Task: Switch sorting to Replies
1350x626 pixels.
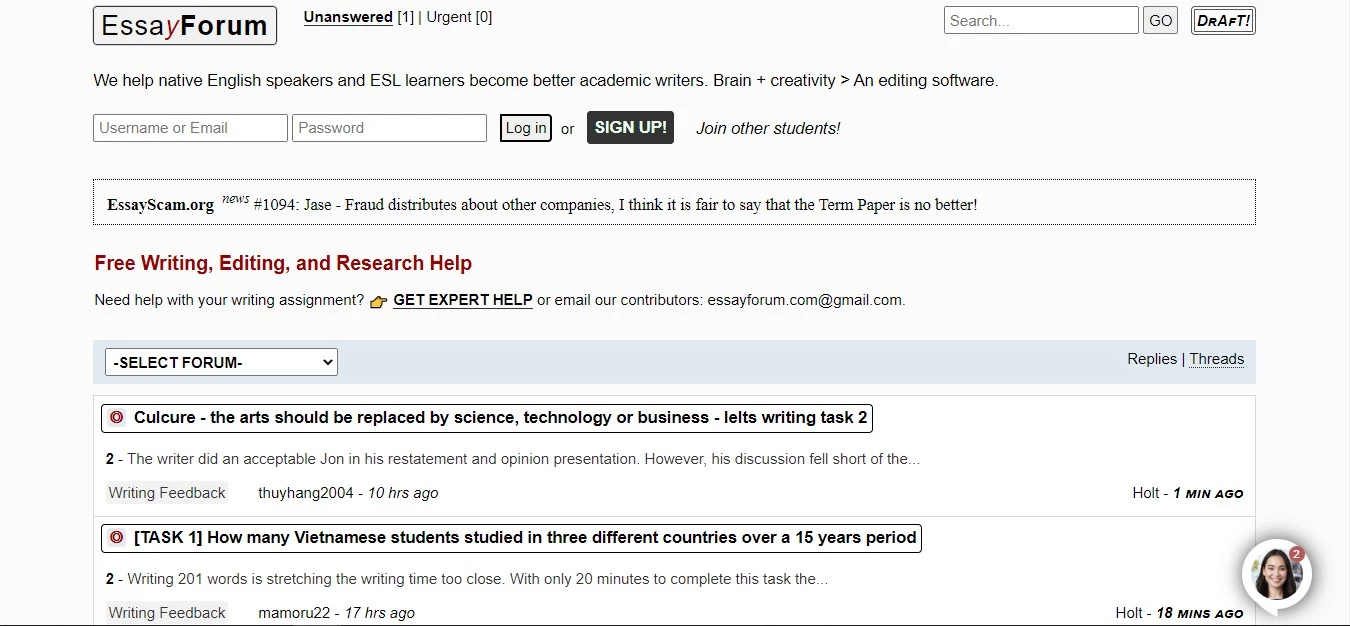Action: [x=1152, y=358]
